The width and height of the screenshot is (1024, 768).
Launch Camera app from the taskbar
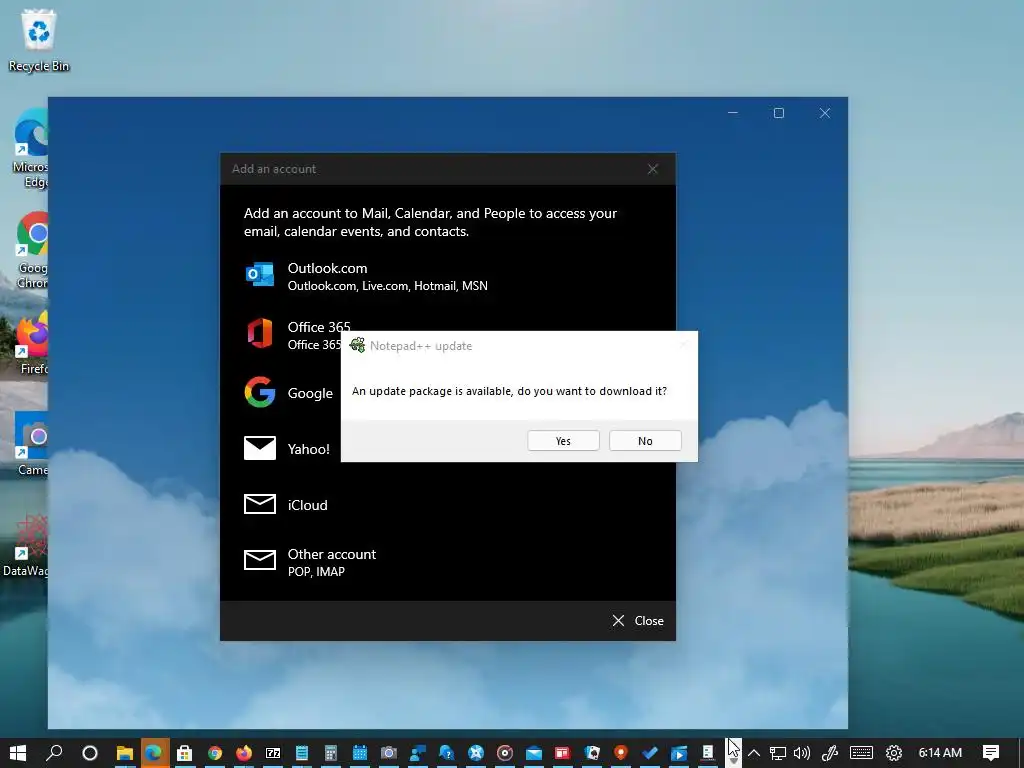click(x=389, y=753)
